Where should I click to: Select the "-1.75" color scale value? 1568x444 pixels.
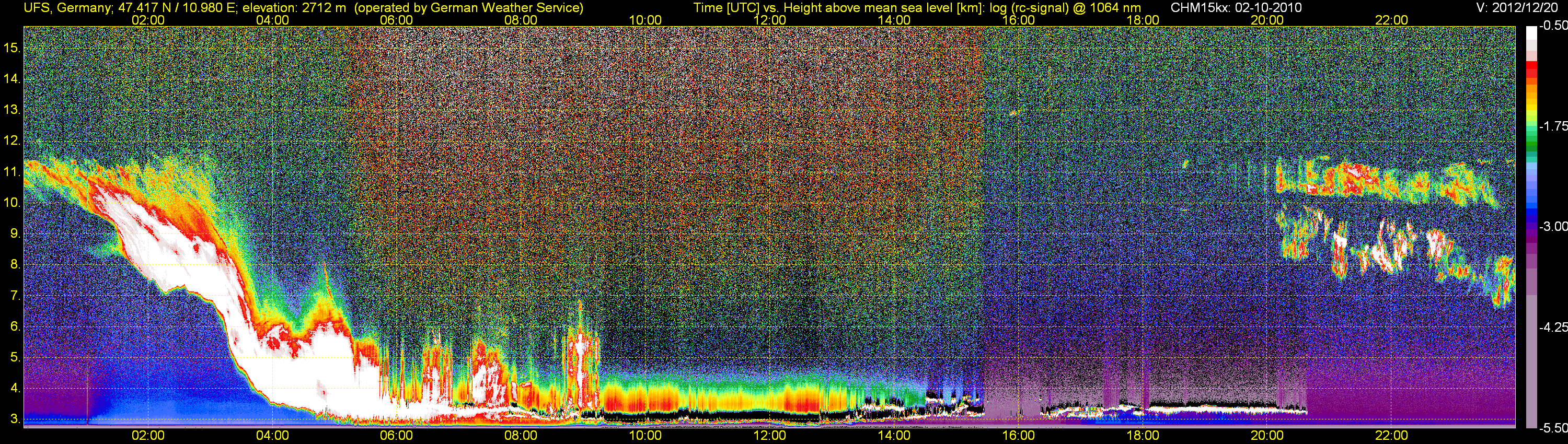[1553, 126]
